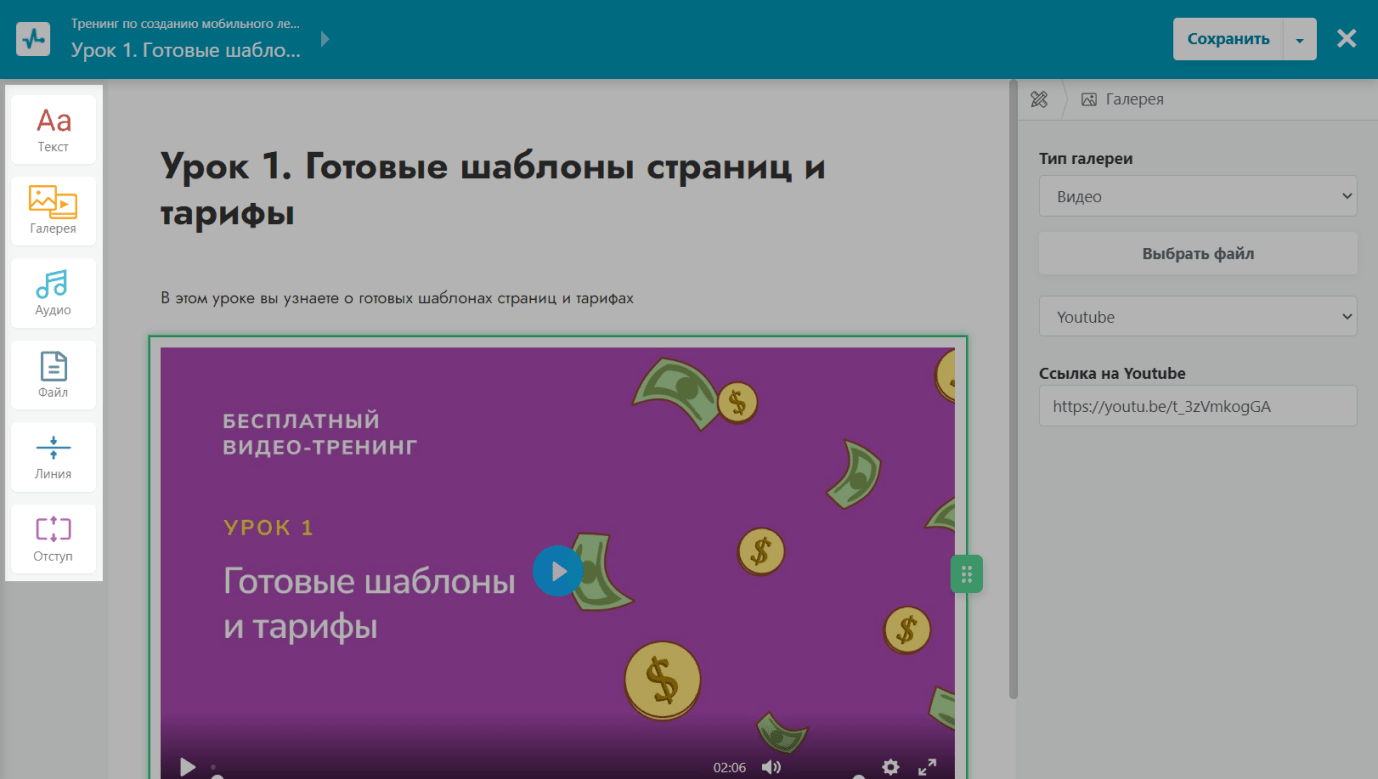Insert a Файл block
This screenshot has height=779, width=1378.
(x=53, y=375)
